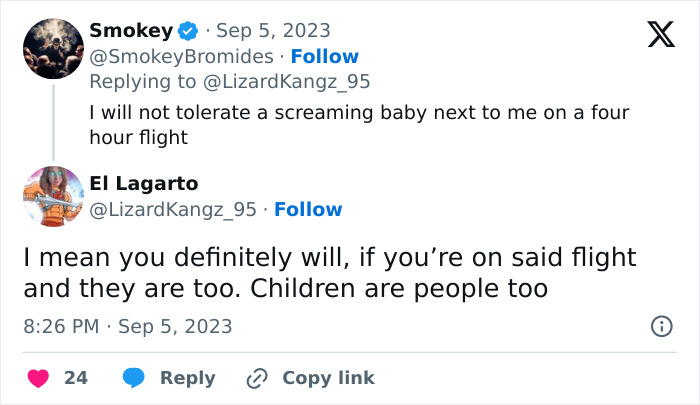Open El Lagarto's profile avatar picture

(x=53, y=196)
